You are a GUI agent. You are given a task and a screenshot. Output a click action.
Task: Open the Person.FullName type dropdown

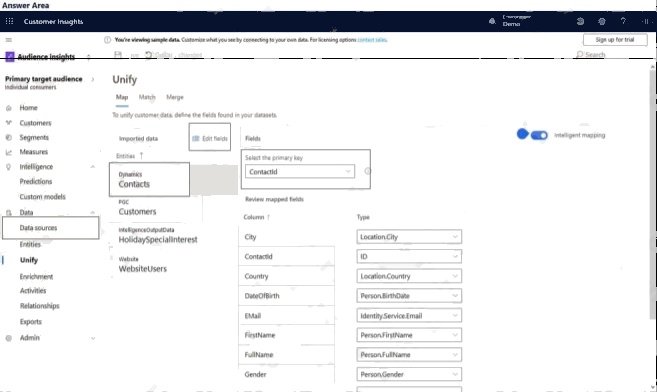(x=409, y=355)
